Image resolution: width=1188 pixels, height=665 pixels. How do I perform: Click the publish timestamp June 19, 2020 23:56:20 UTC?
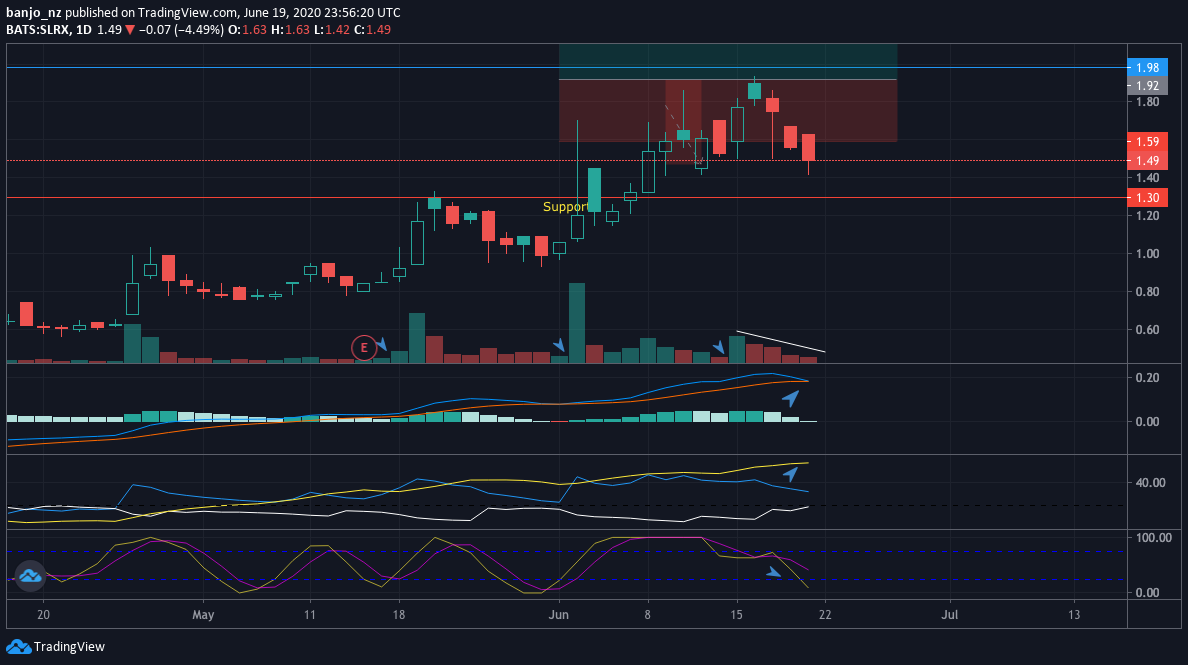pyautogui.click(x=322, y=13)
